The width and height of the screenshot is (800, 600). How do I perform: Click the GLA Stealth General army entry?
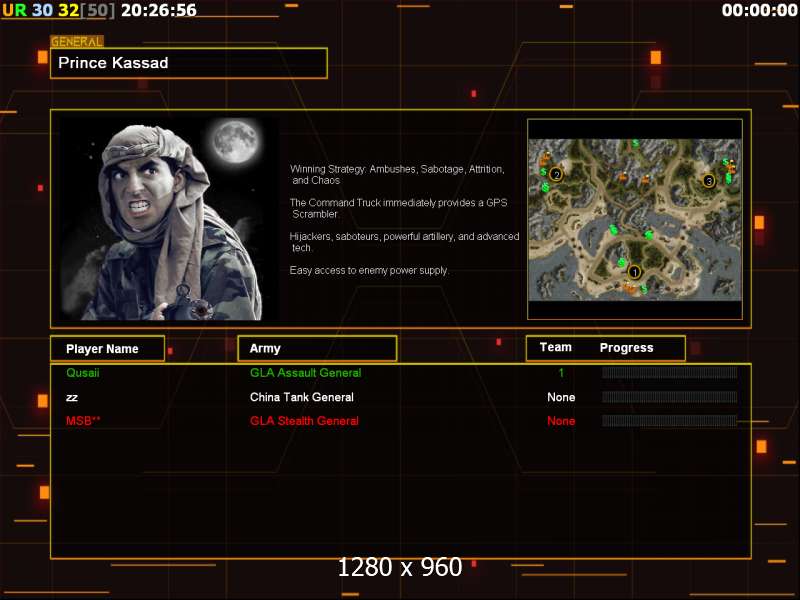pyautogui.click(x=304, y=421)
